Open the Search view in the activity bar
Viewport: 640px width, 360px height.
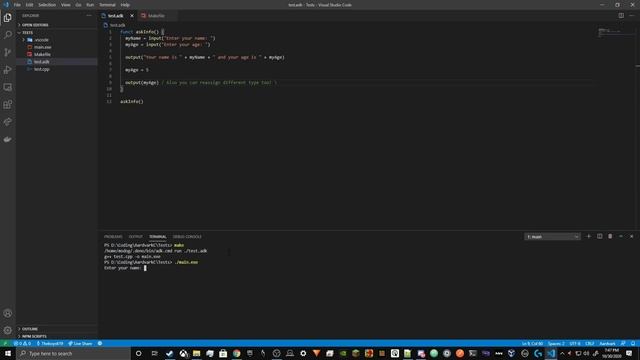8,35
